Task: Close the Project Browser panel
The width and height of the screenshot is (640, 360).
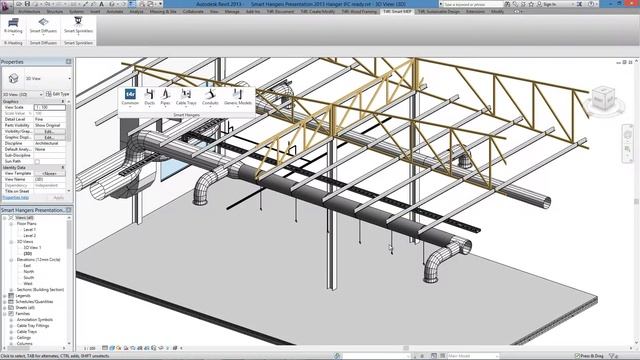Action: pyautogui.click(x=69, y=210)
